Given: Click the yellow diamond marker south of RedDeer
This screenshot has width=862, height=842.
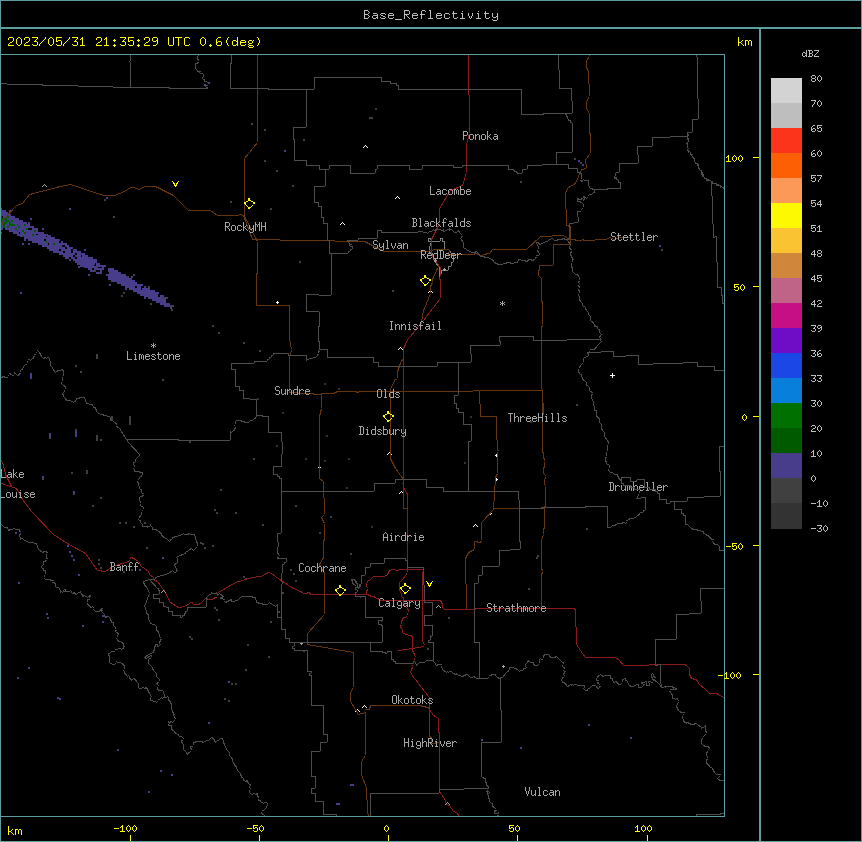Looking at the screenshot, I should click(426, 281).
